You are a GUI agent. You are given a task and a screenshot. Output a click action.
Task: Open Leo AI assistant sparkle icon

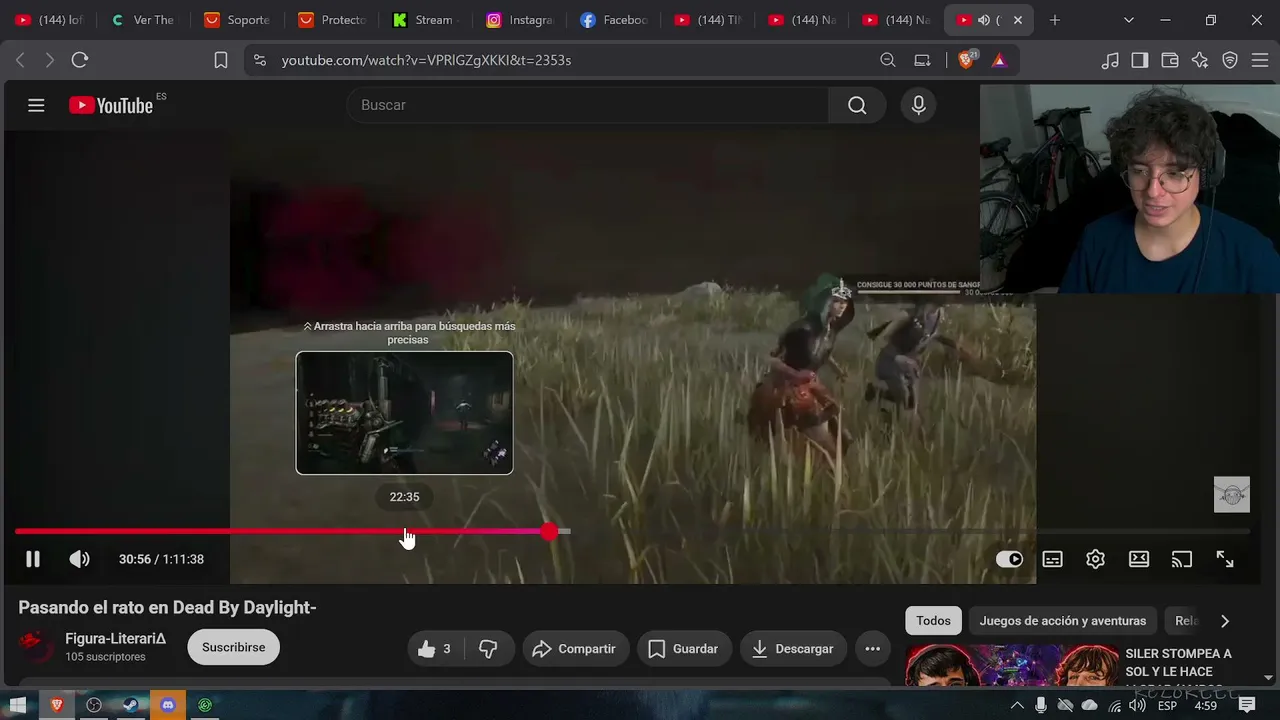pos(1200,60)
